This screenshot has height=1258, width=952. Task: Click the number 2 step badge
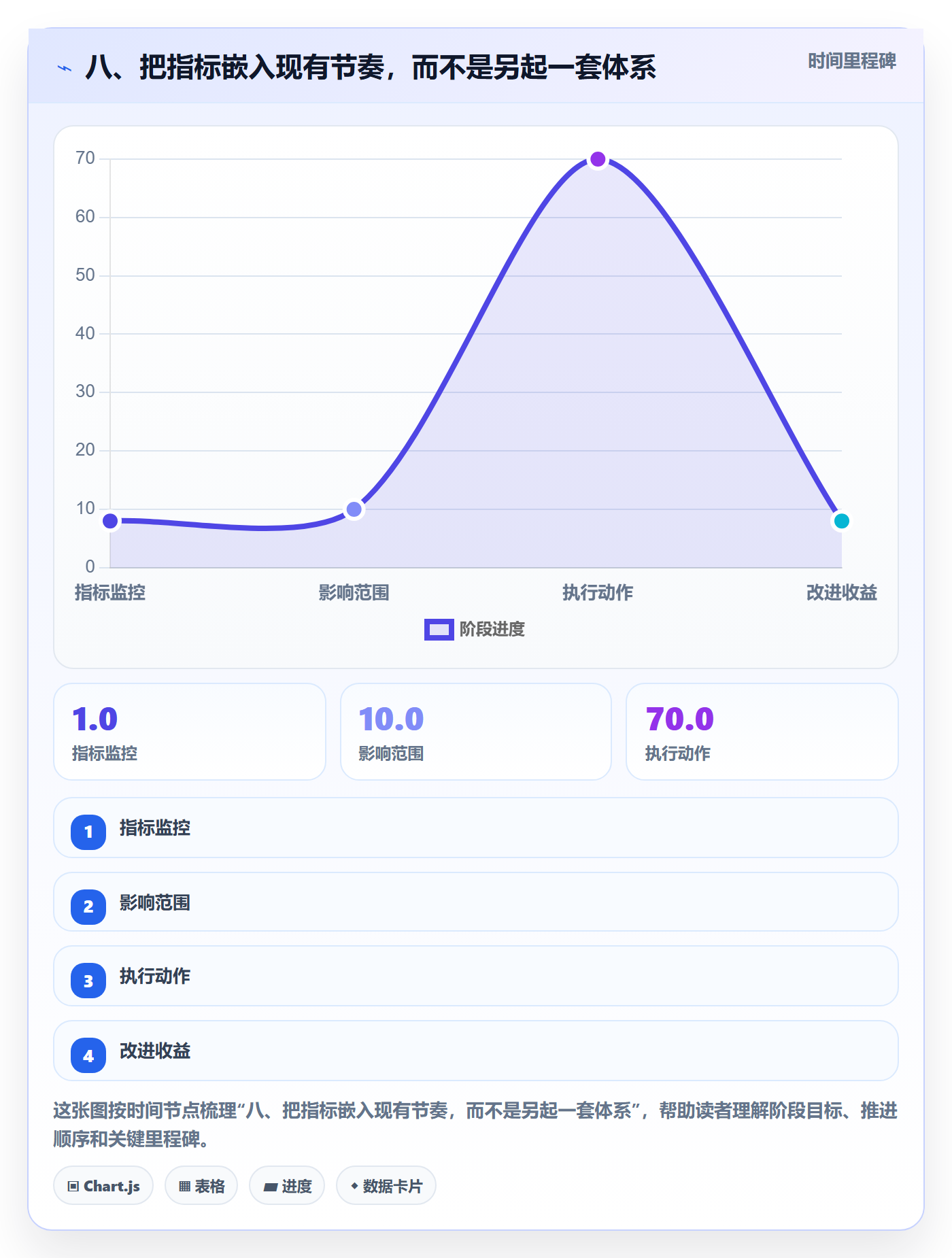[x=88, y=907]
